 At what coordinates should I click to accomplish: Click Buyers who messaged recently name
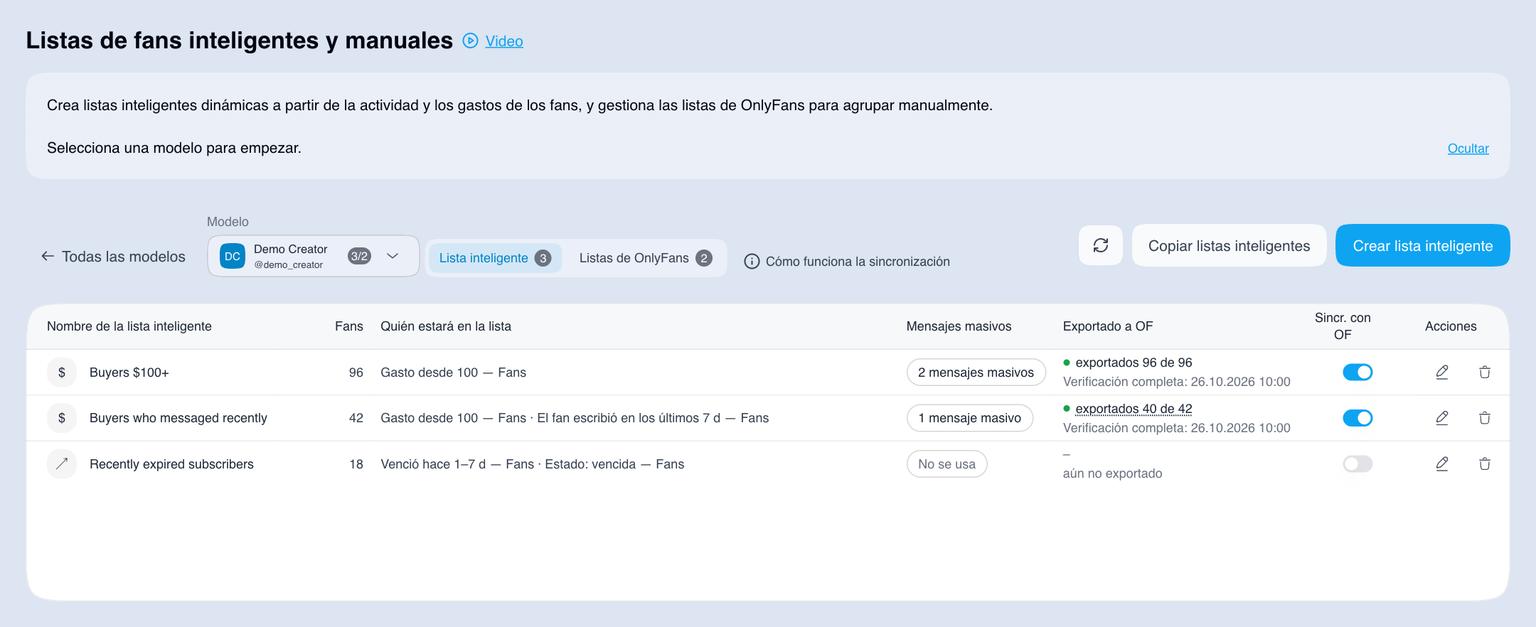click(178, 418)
